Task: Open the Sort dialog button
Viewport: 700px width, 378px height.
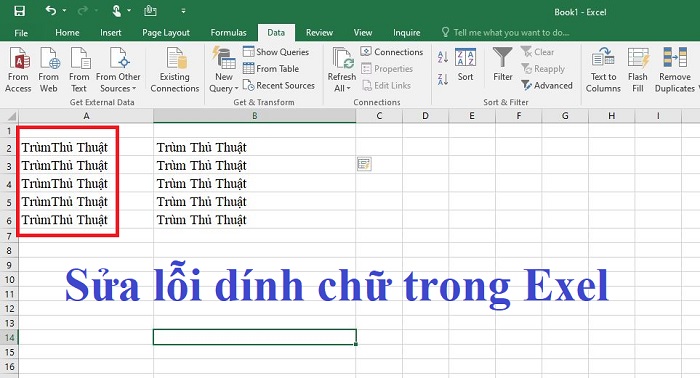Action: (x=465, y=65)
